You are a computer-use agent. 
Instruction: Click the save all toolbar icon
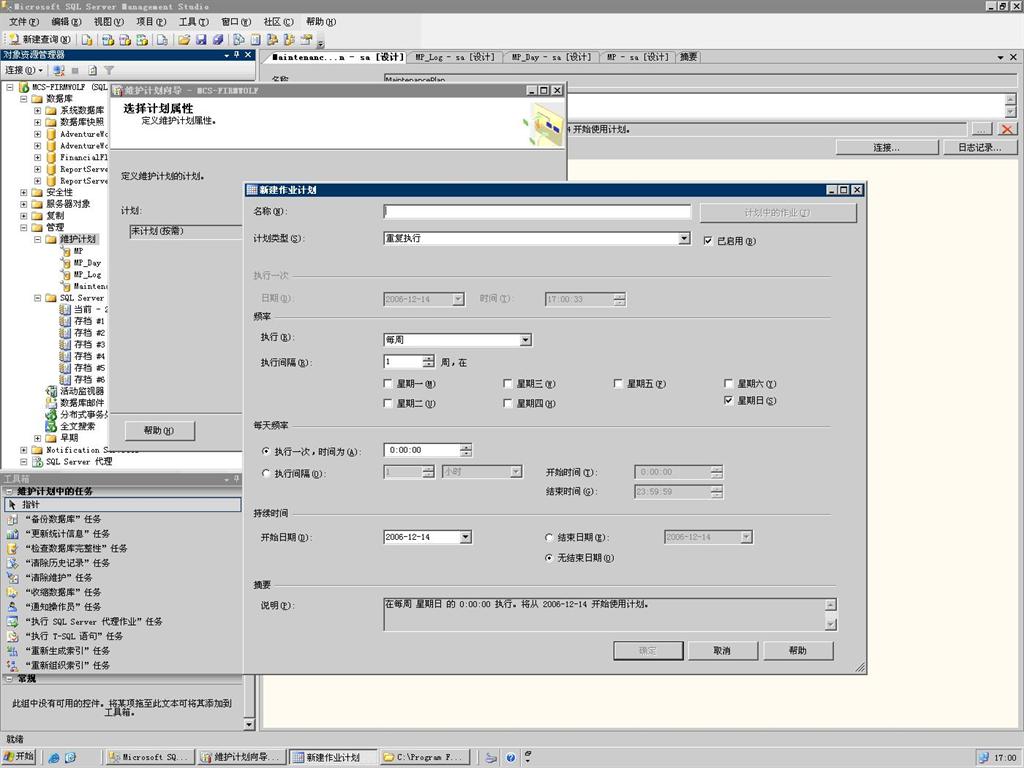pyautogui.click(x=218, y=40)
